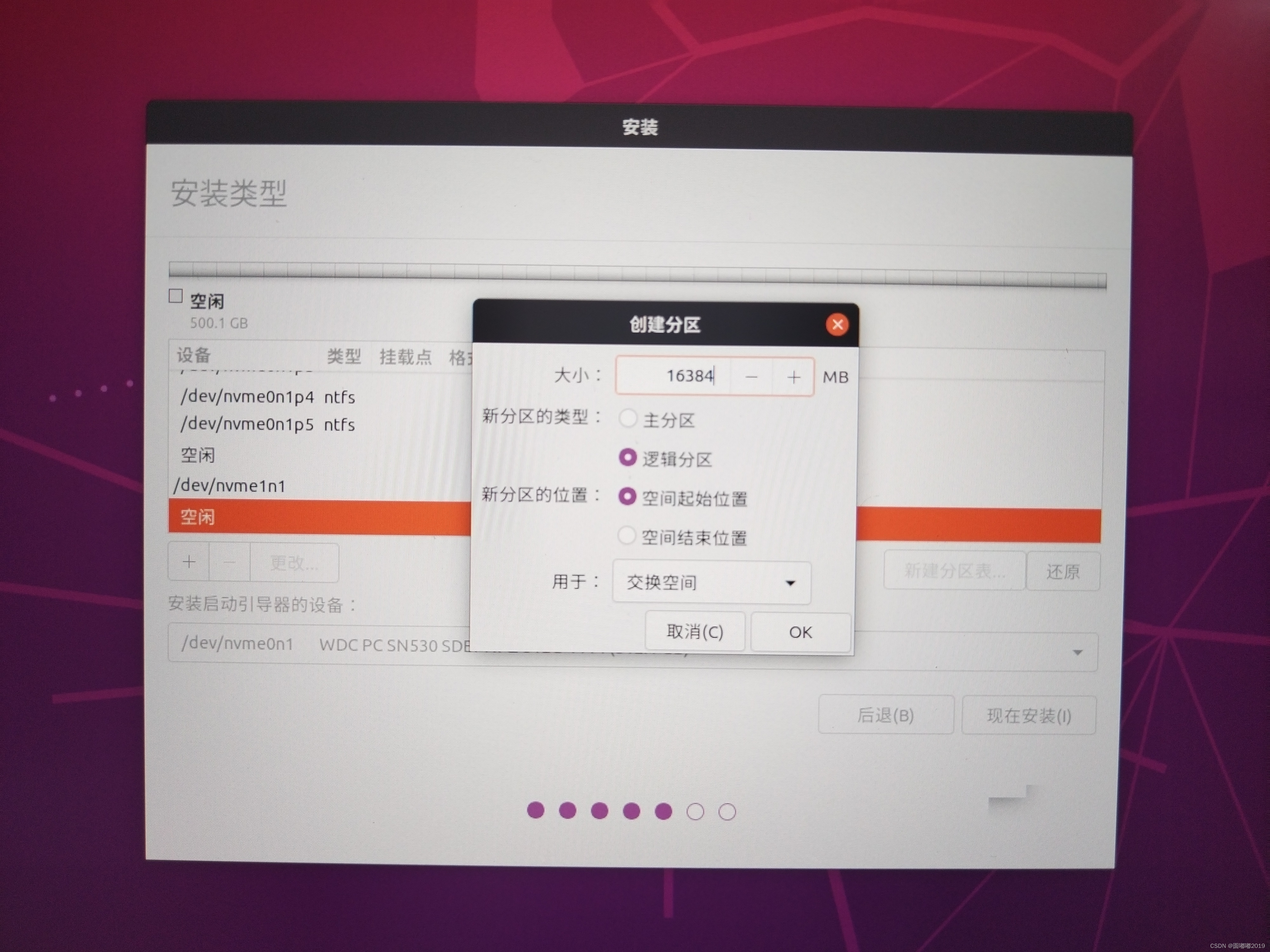This screenshot has height=952, width=1270.
Task: Choose 空间结束位置 (end of space) option
Action: [626, 536]
